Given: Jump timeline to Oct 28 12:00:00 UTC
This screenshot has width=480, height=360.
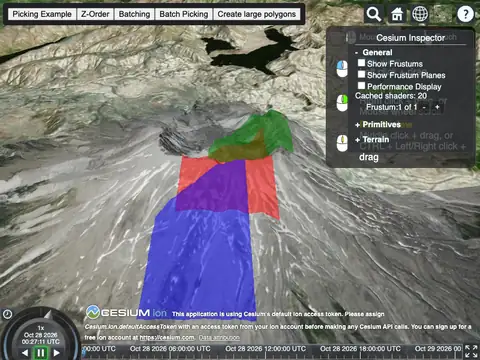Looking at the screenshot, I should [x=265, y=349].
